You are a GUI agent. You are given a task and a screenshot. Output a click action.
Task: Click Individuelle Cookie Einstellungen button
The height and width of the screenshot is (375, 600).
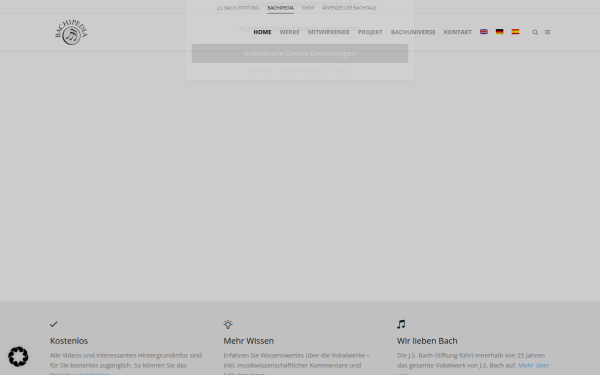pos(300,53)
